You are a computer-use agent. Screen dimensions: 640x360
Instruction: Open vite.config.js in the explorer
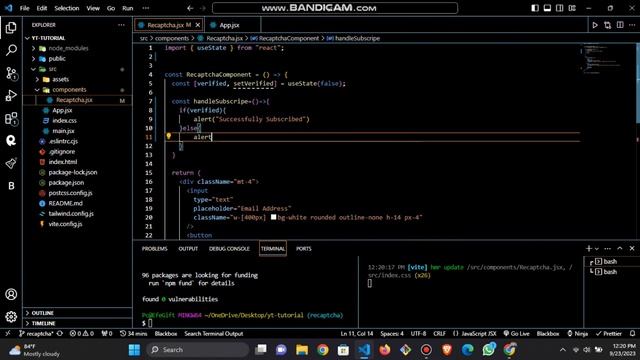tap(65, 224)
